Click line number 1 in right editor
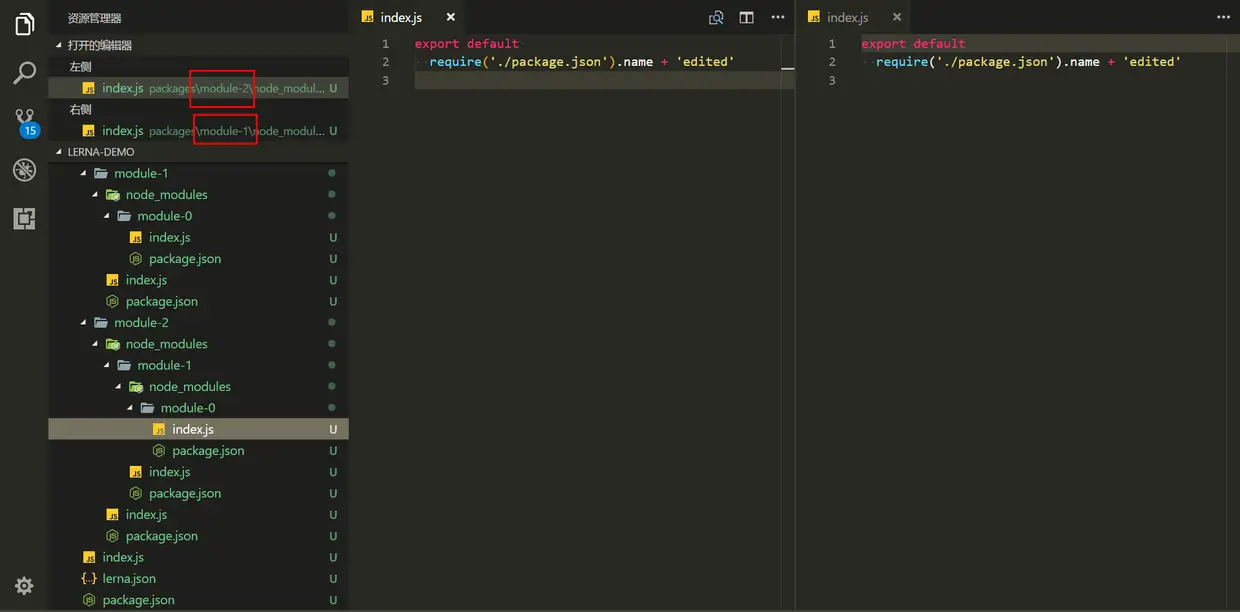This screenshot has height=612, width=1240. (x=832, y=44)
